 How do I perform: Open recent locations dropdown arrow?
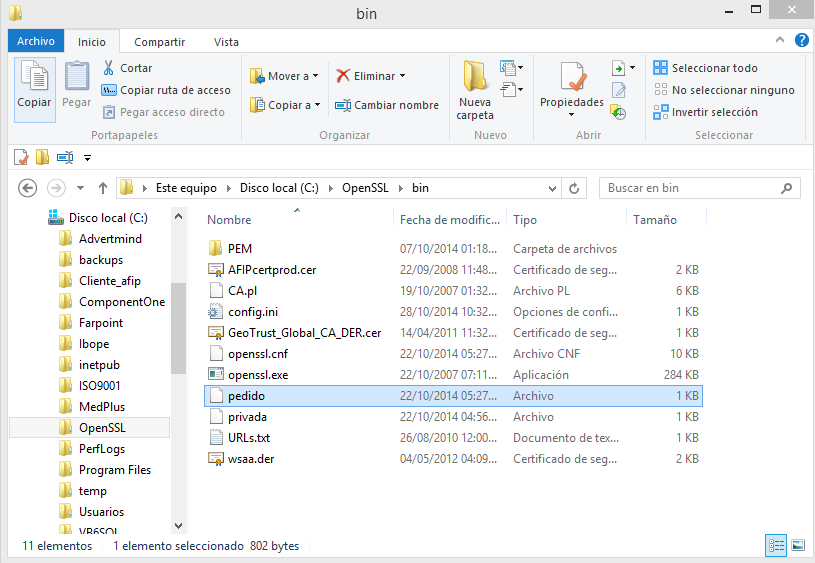[x=80, y=188]
